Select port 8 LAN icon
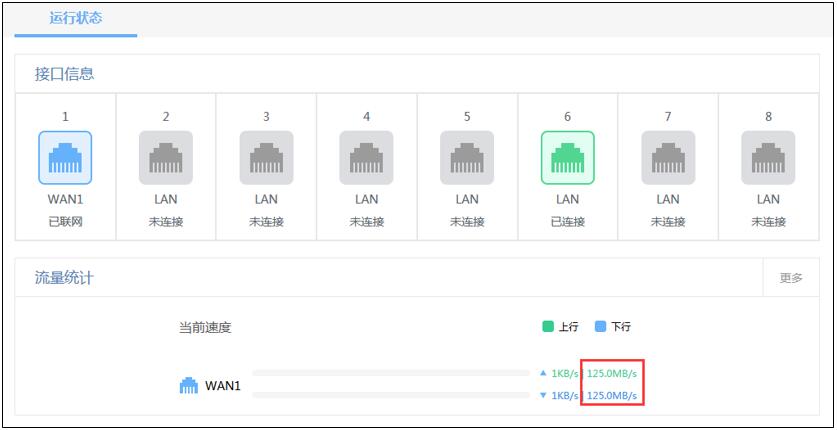The height and width of the screenshot is (430, 837). (768, 158)
